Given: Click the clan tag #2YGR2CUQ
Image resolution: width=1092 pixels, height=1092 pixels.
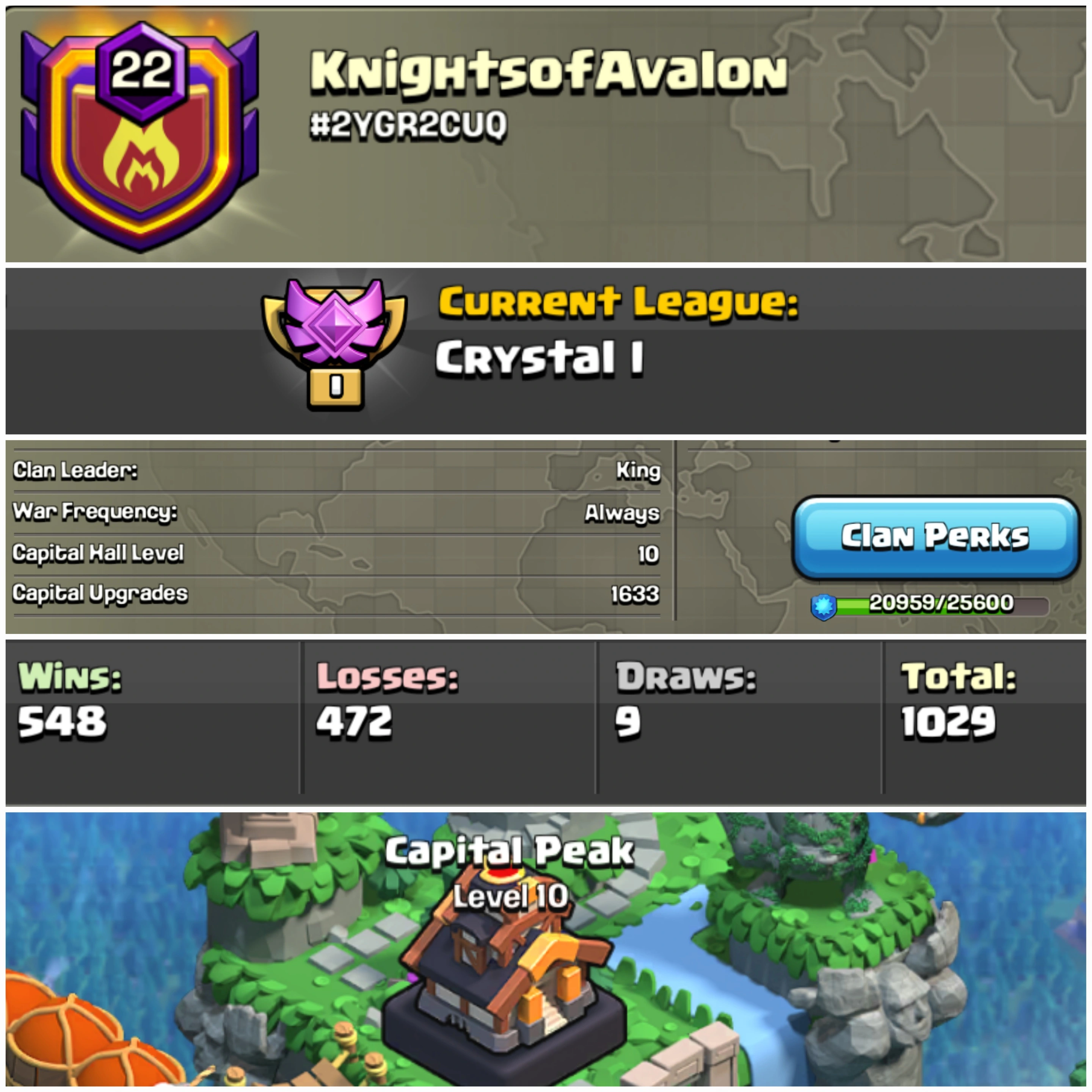Looking at the screenshot, I should (408, 125).
